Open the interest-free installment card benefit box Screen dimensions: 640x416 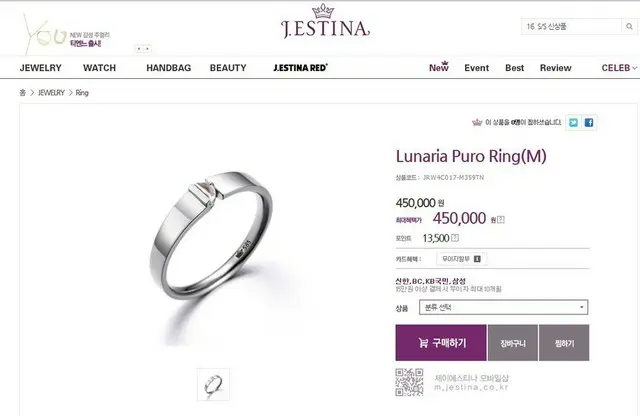[x=462, y=259]
